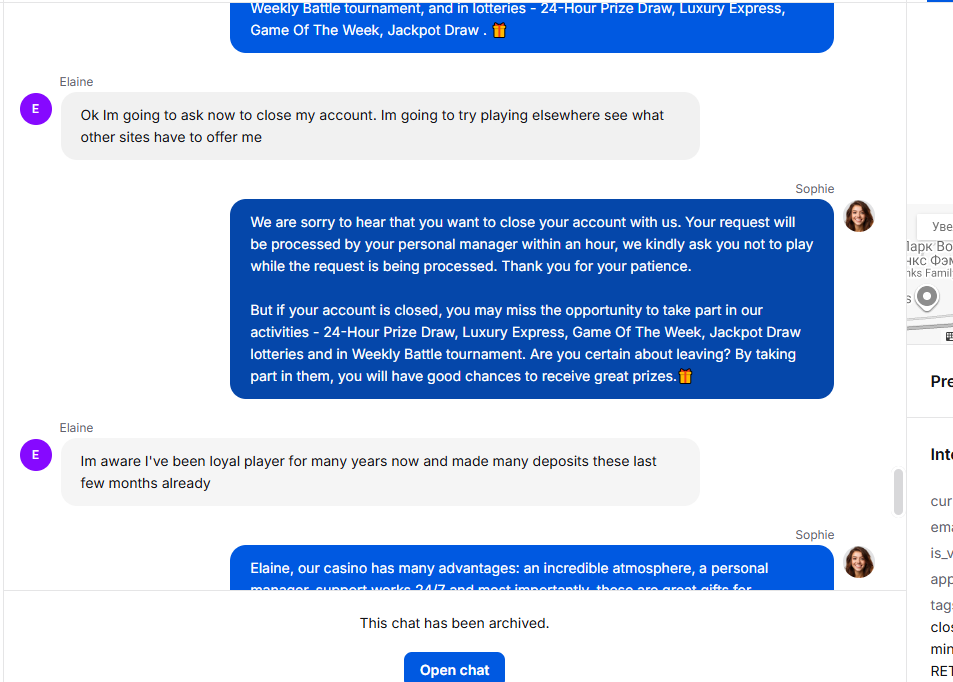Click Sophie's photo beside the casino advantages reply
This screenshot has width=953, height=682.
(859, 562)
